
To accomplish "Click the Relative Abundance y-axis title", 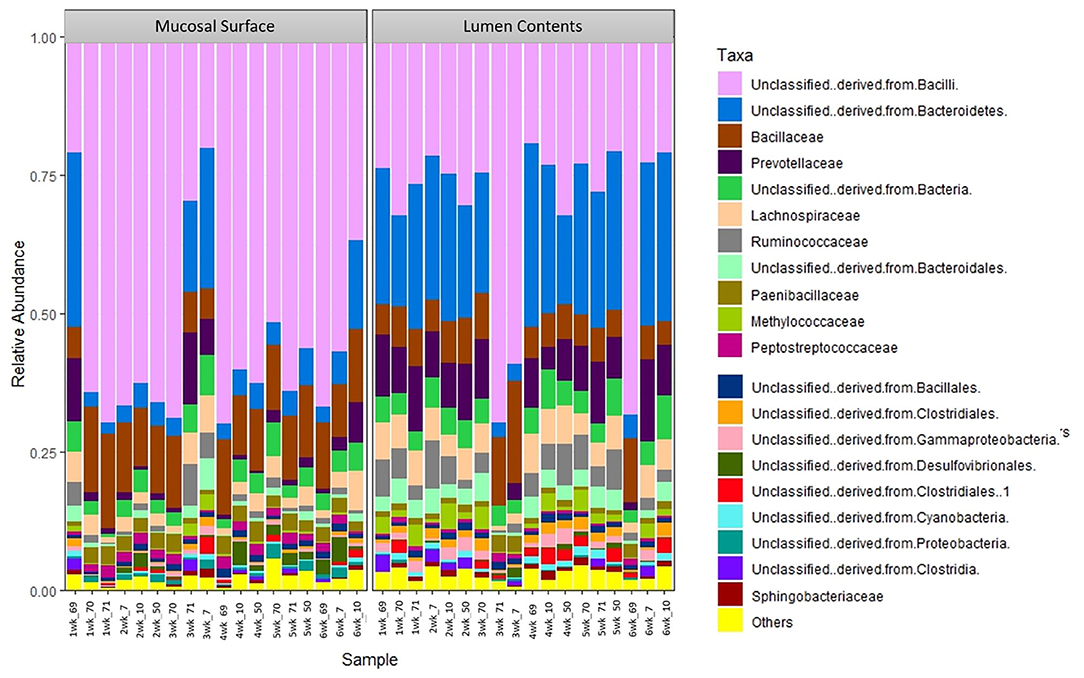I will tap(18, 314).
